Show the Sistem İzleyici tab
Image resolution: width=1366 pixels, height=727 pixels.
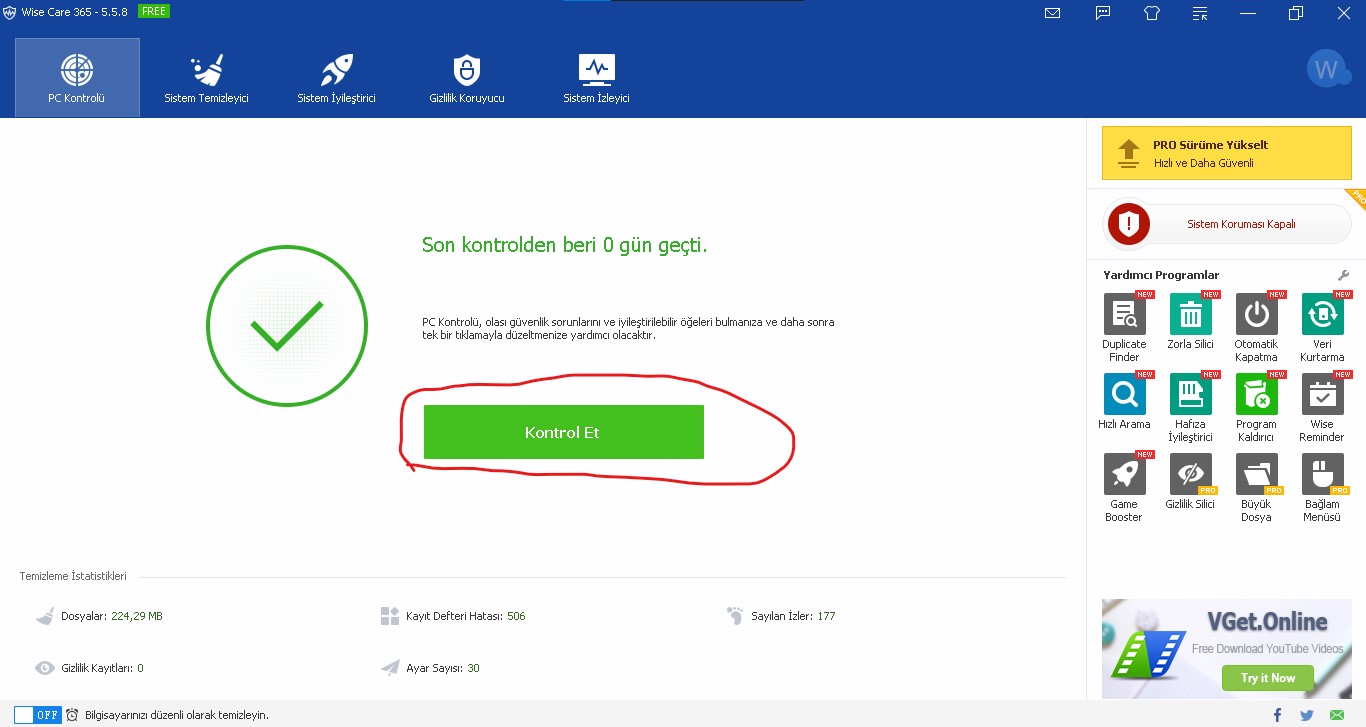pos(597,78)
